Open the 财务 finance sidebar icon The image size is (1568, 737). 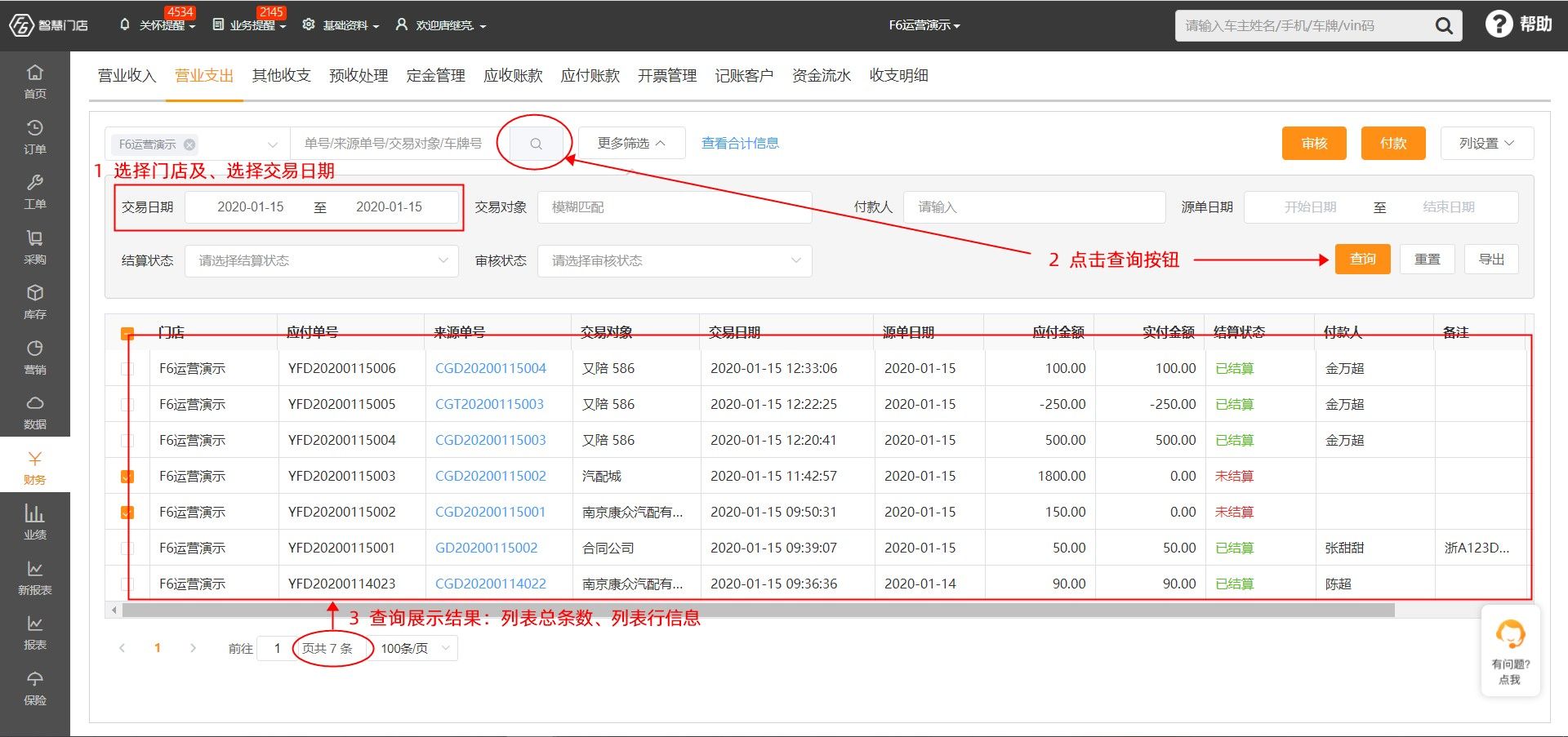(x=35, y=467)
